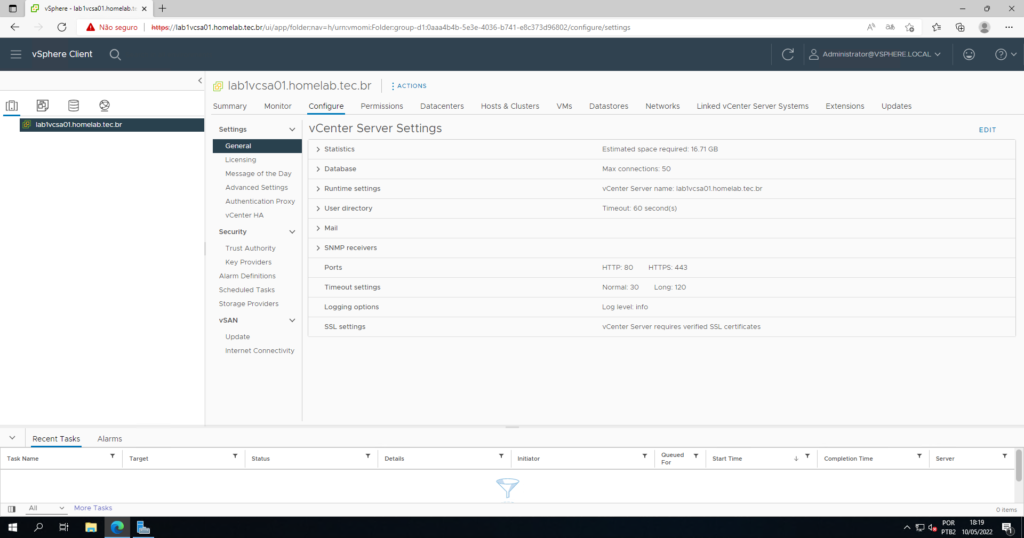
Task: Open the Hosts & Clusters tab
Action: pos(510,106)
